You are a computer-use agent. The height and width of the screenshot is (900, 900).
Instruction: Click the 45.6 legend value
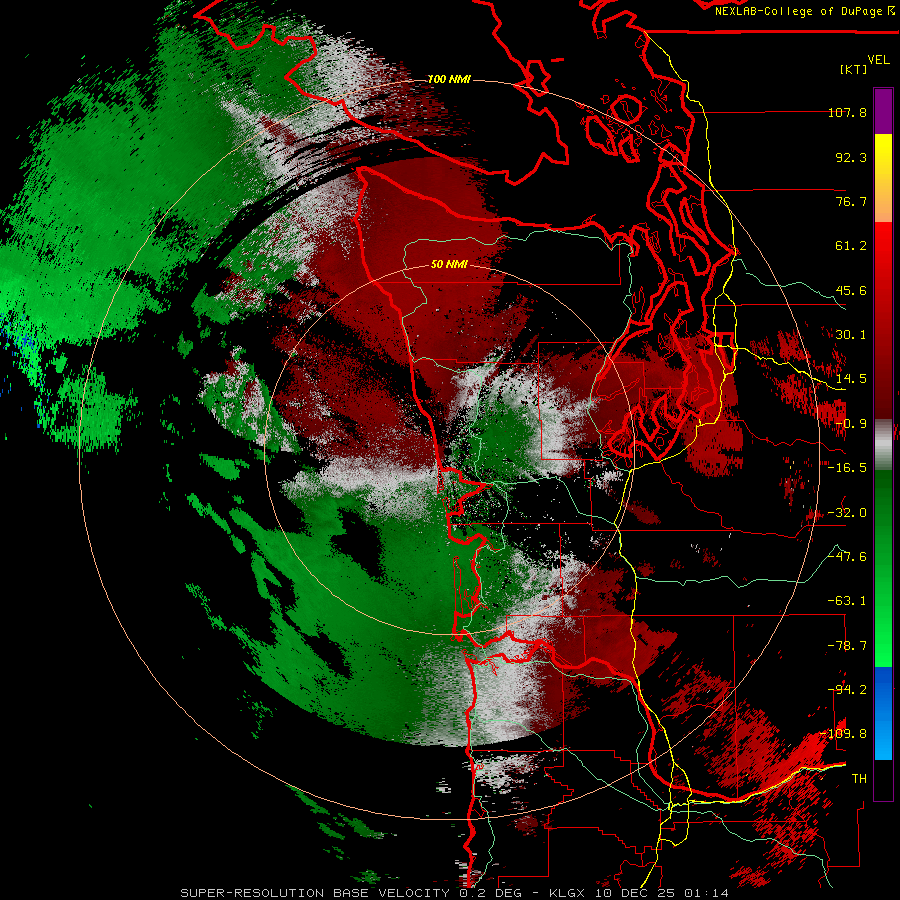pos(851,290)
